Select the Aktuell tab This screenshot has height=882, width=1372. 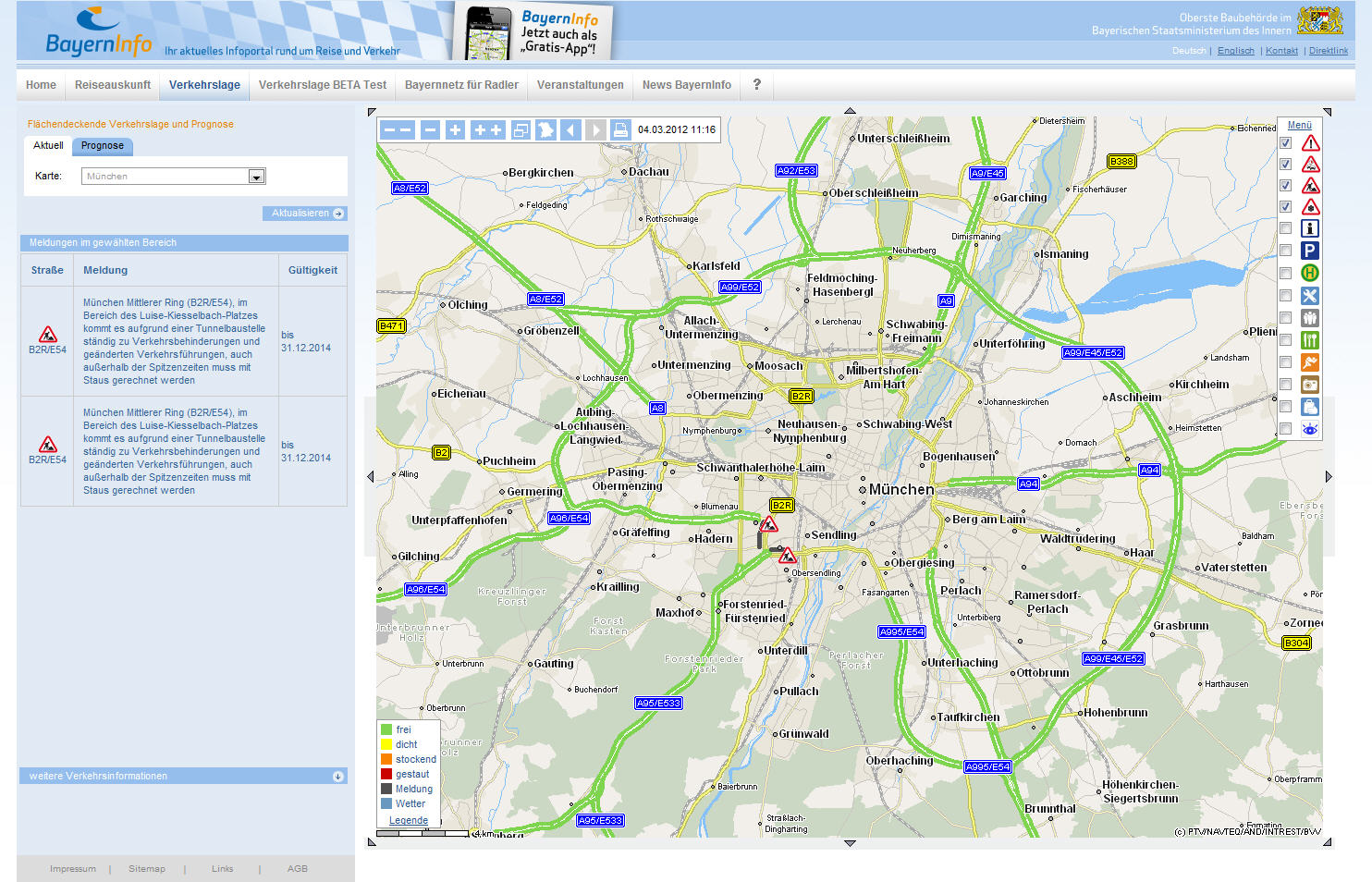point(48,146)
